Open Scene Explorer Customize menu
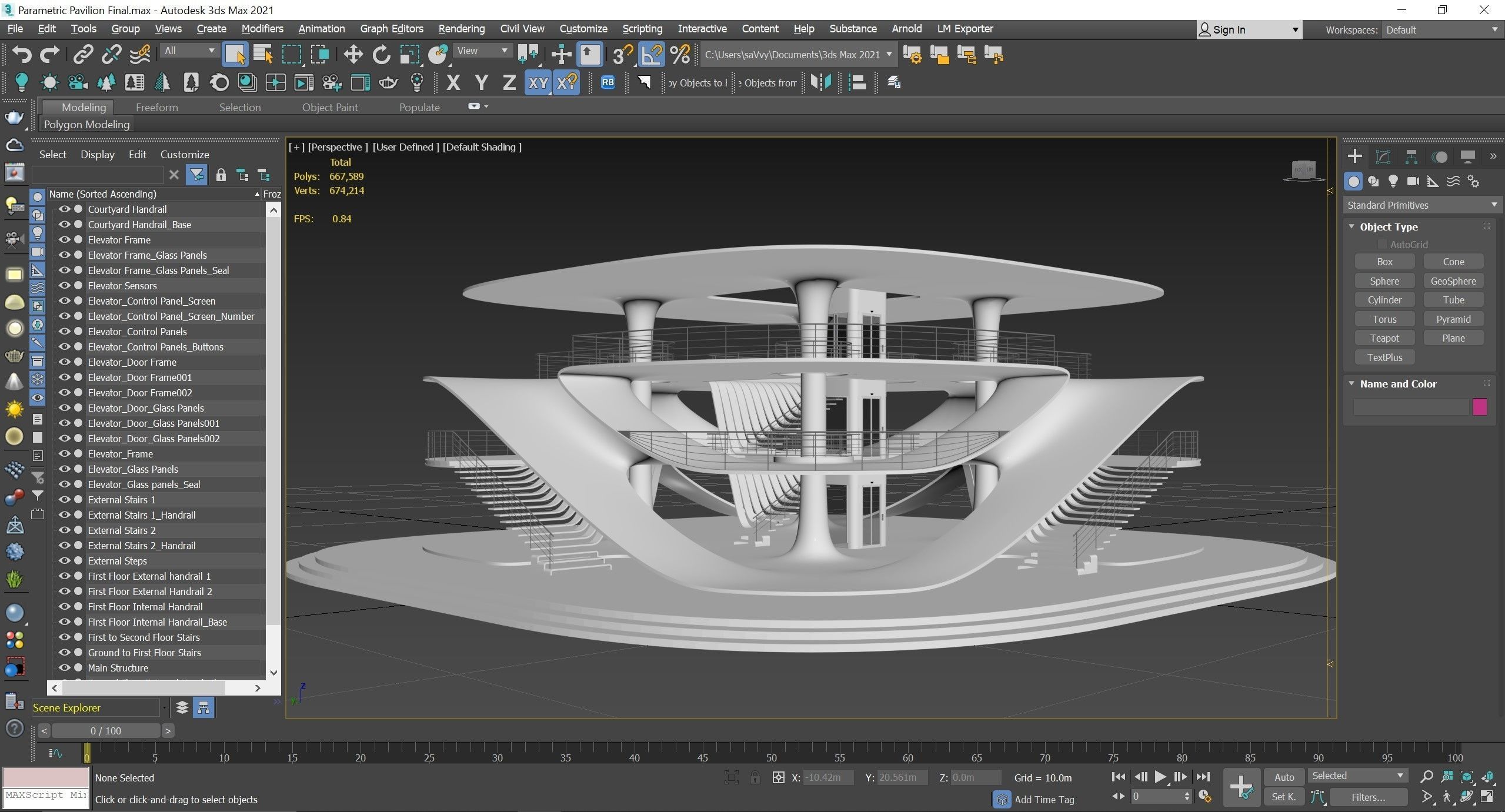 (185, 154)
